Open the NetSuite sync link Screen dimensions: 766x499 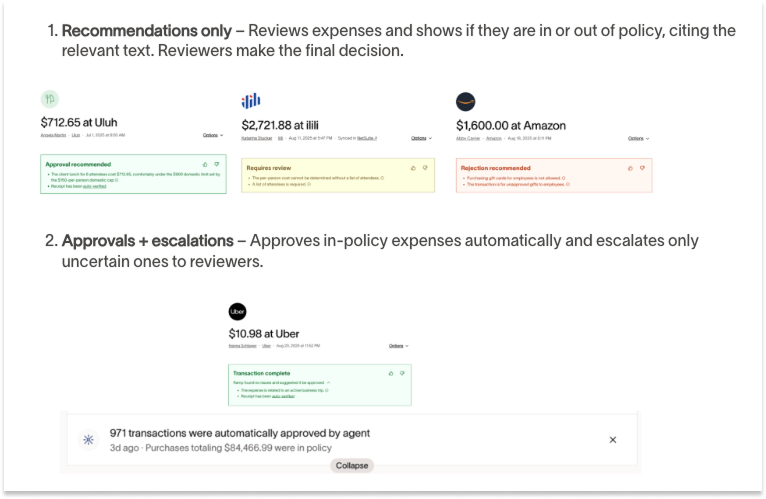point(366,138)
